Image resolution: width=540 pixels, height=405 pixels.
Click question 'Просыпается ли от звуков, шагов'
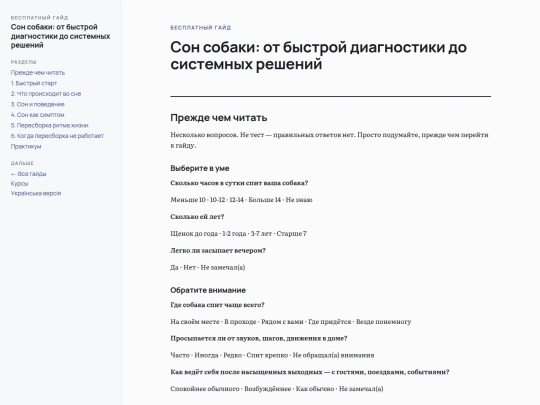click(259, 338)
